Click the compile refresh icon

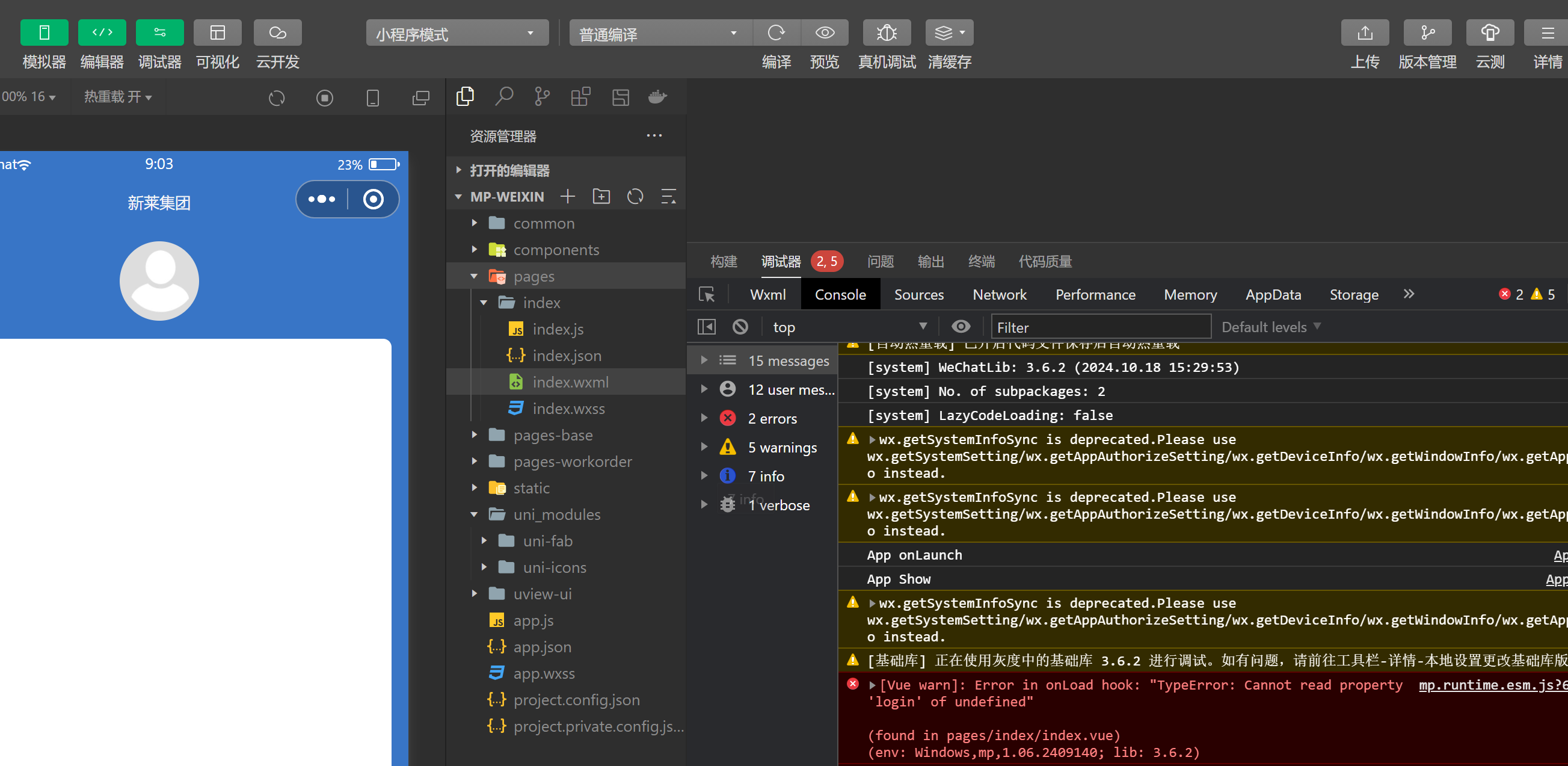776,33
